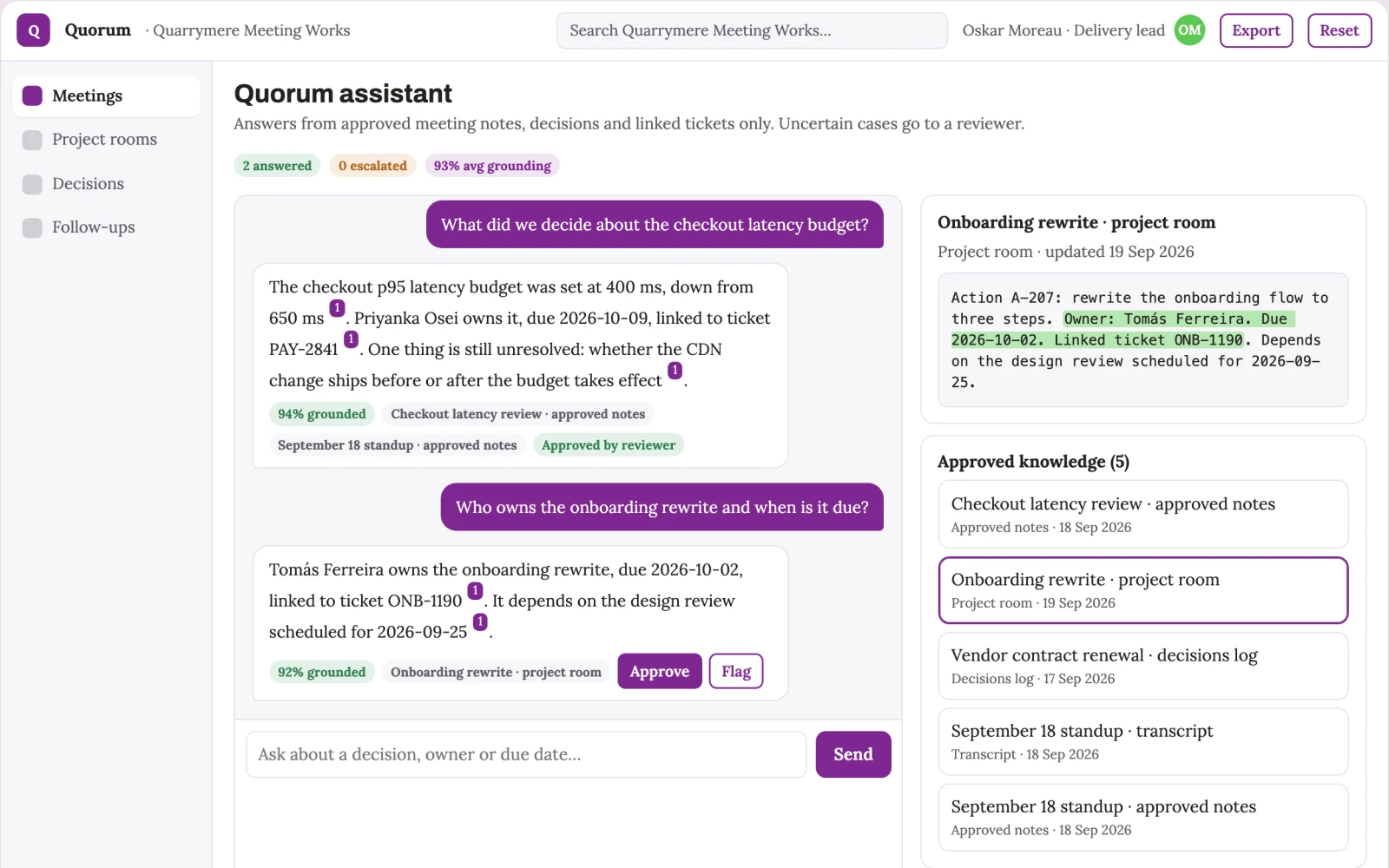
Task: Select the Vendor contract renewal decisions log card
Action: click(1142, 666)
